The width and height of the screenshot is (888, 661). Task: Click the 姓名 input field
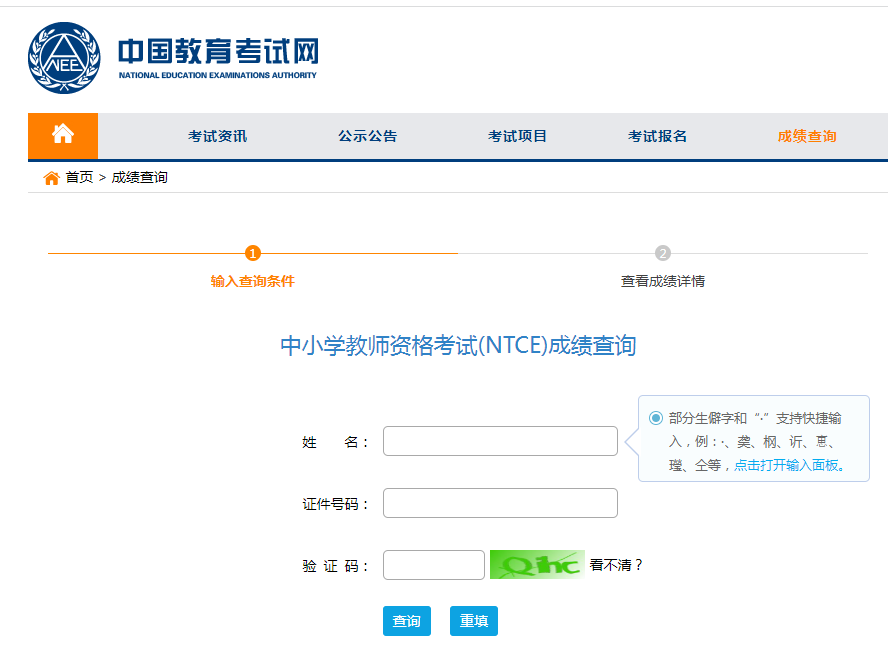pos(500,441)
